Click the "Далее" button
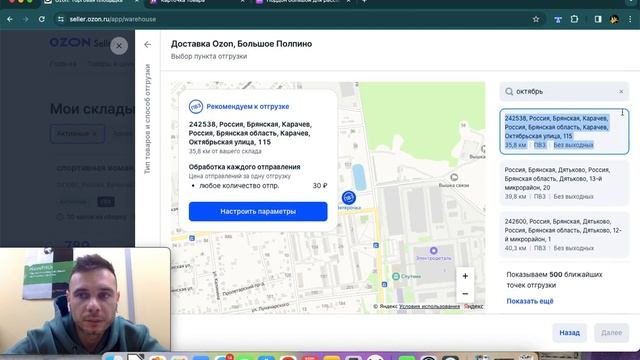The image size is (640, 360). [x=611, y=333]
